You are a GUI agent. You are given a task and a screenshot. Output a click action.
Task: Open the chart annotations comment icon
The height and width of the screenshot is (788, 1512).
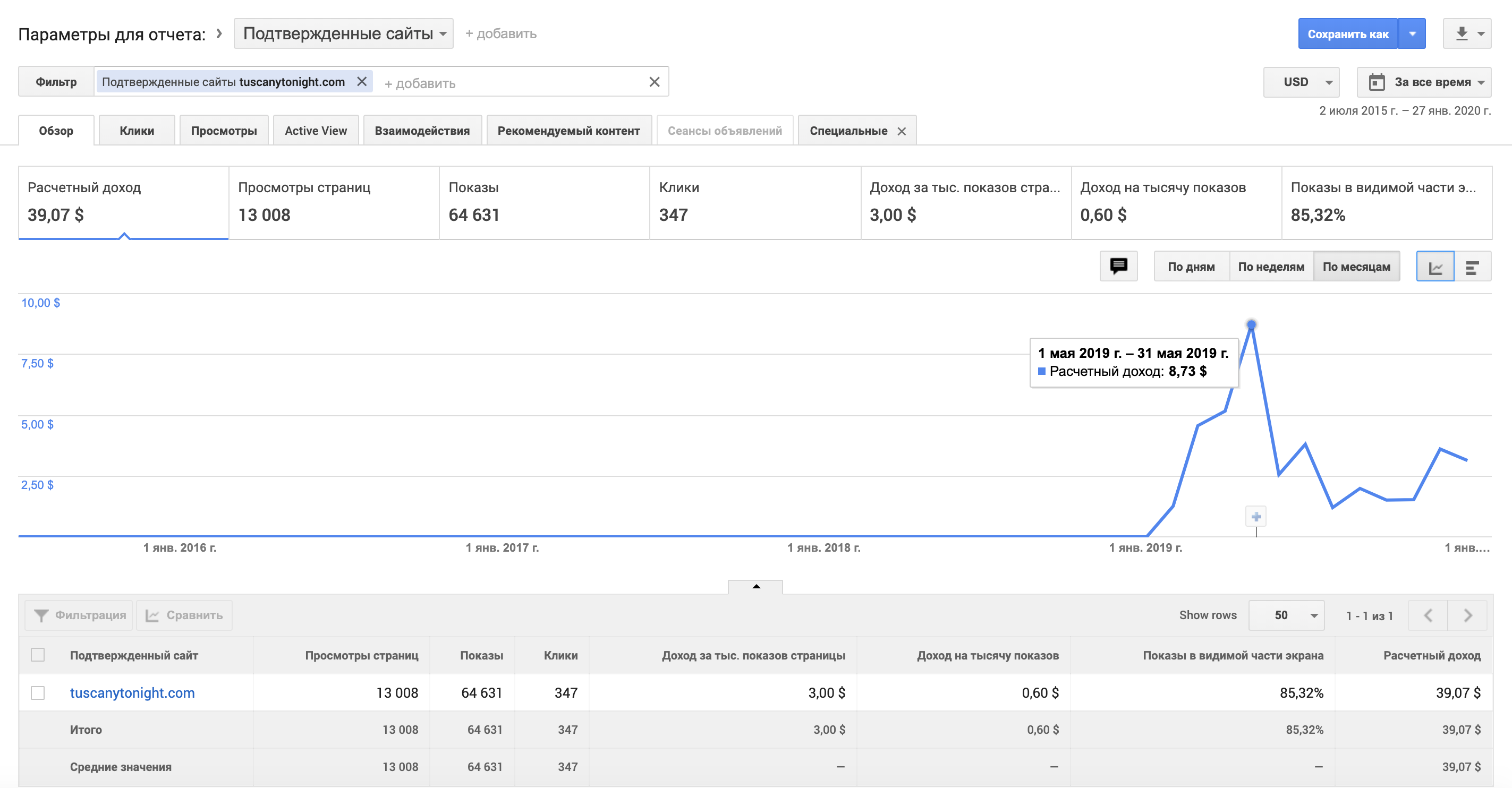click(1118, 267)
